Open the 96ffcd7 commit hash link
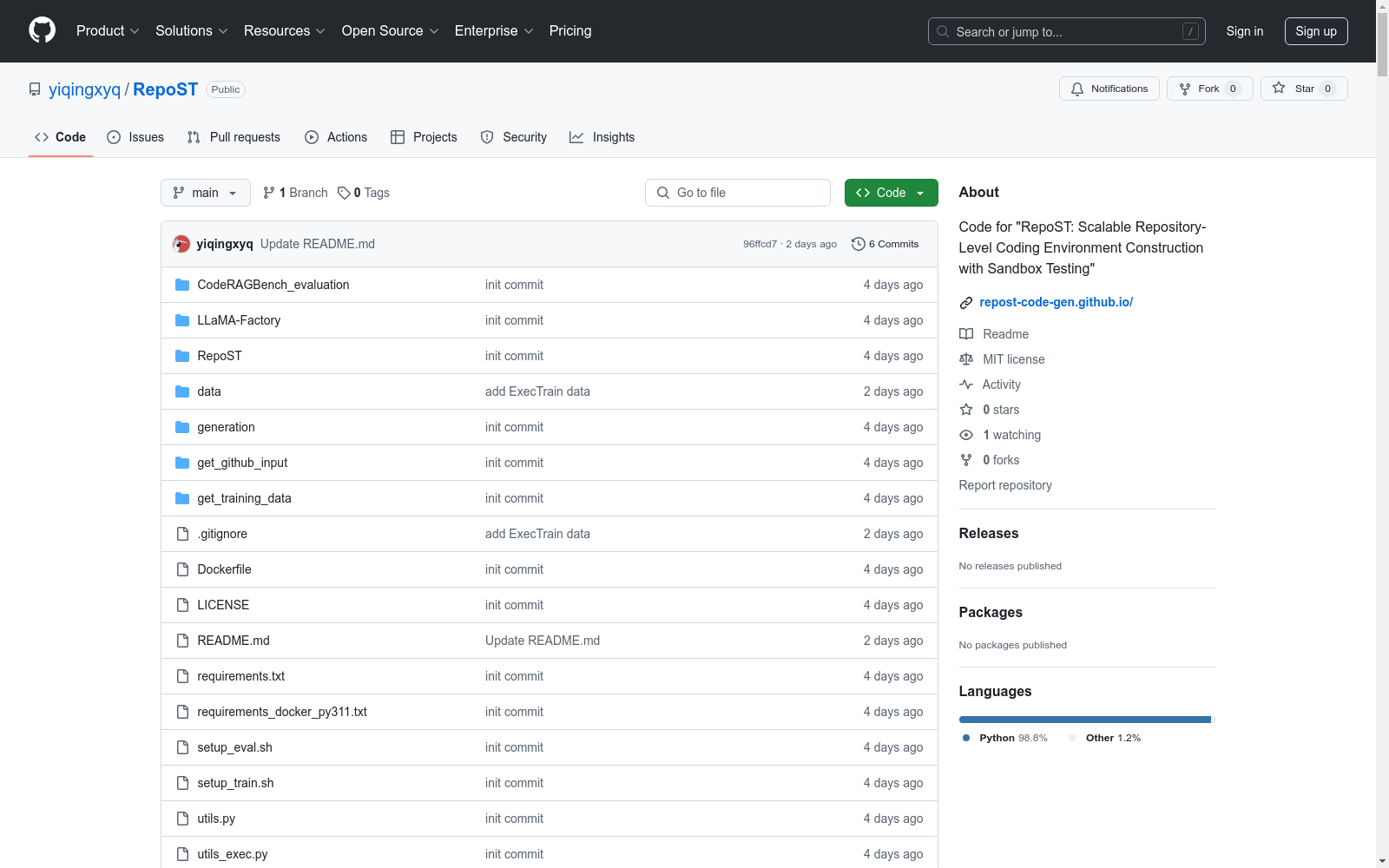Viewport: 1389px width, 868px height. 760,244
